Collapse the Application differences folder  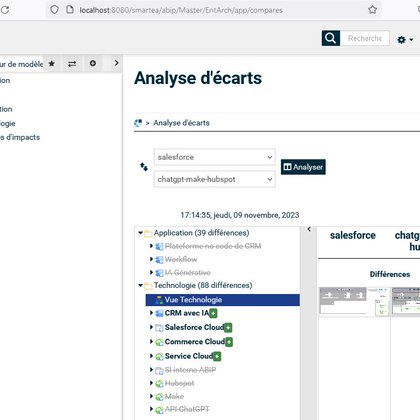(140, 233)
